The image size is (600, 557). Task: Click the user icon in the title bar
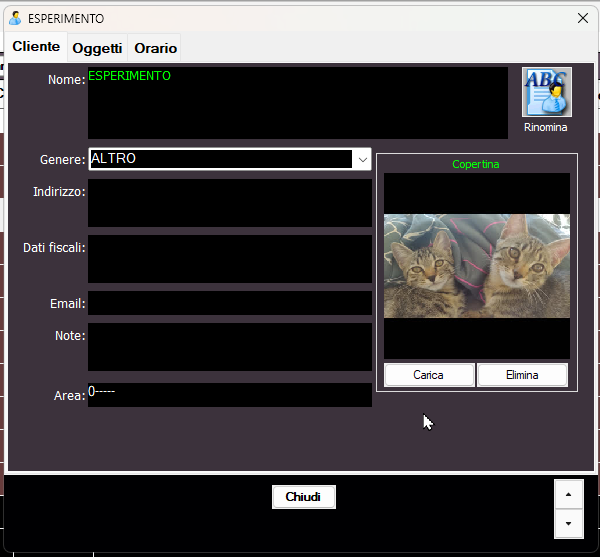[x=15, y=18]
